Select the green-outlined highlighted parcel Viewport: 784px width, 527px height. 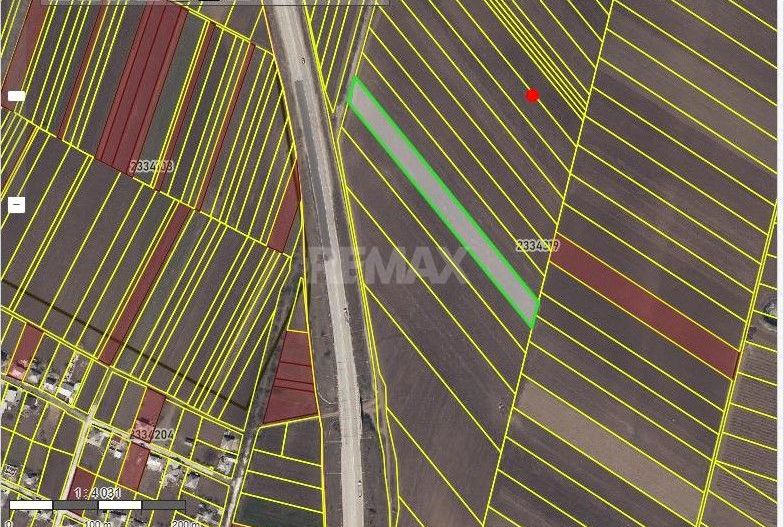[444, 202]
